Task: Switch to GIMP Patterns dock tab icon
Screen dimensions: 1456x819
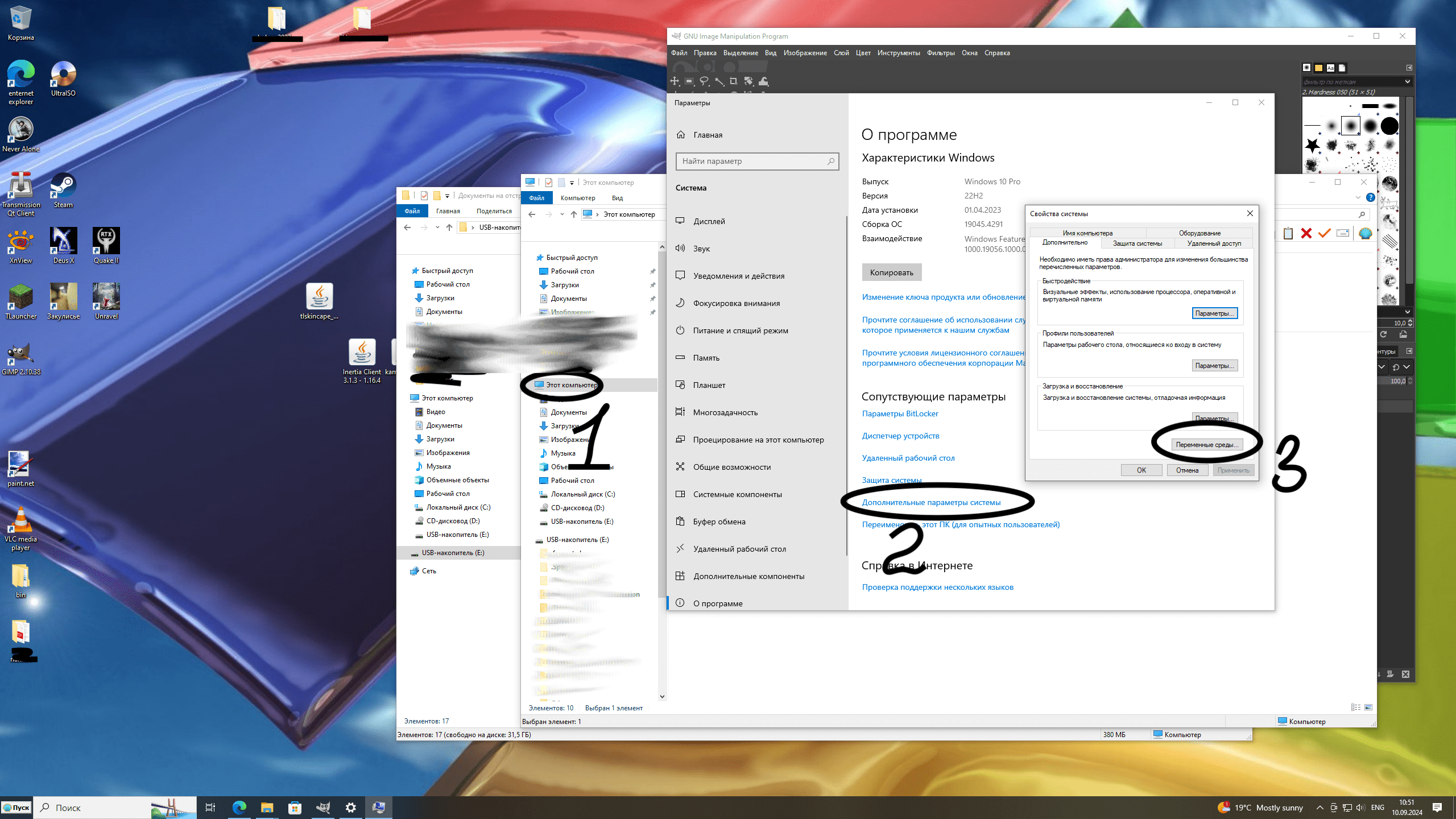Action: [x=1318, y=68]
